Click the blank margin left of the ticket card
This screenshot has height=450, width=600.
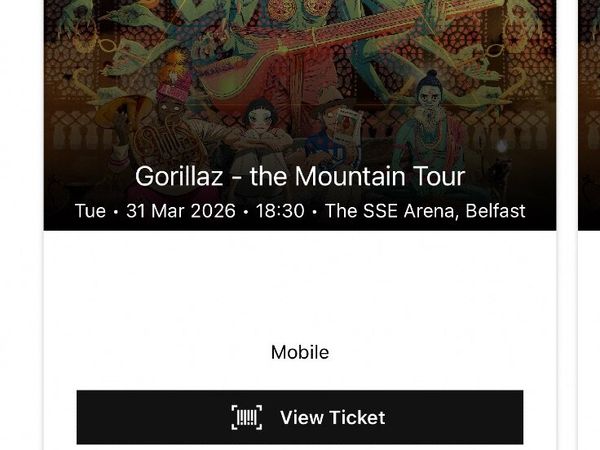click(x=20, y=300)
